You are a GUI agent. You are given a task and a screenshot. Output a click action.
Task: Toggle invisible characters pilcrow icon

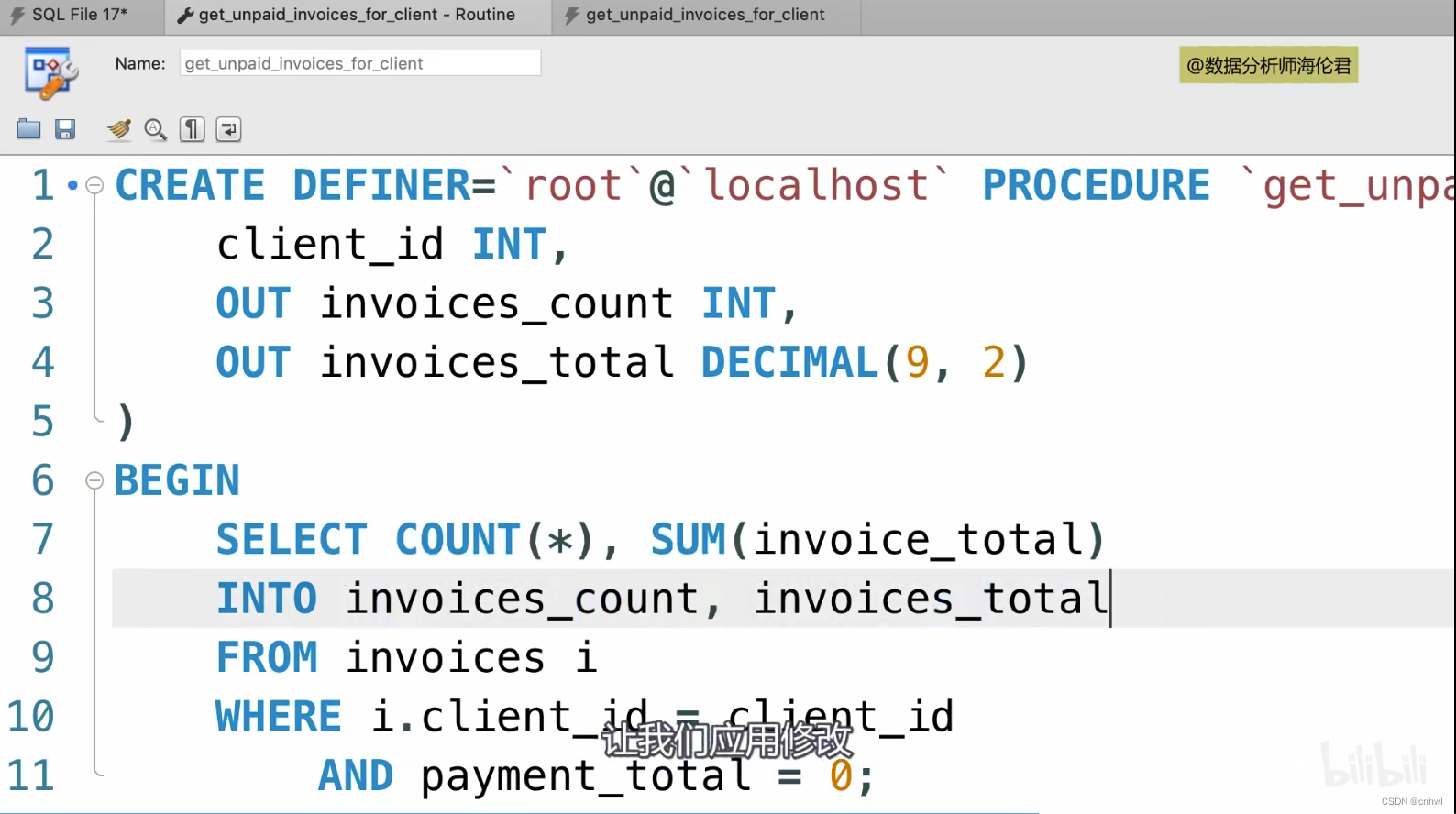point(192,129)
